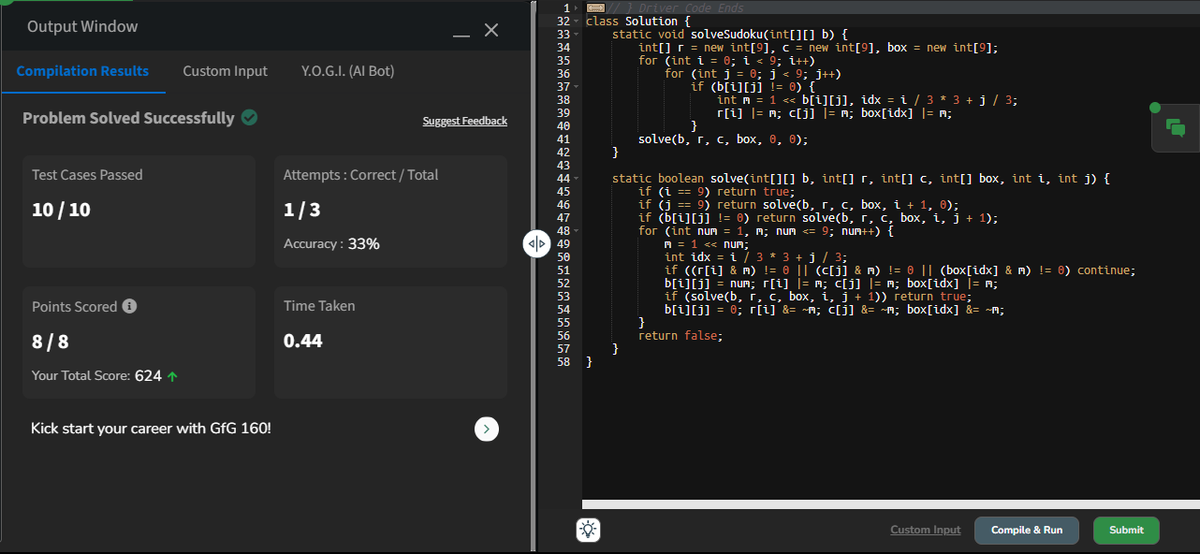Click the 'Test Cases Passed' label

(x=87, y=174)
